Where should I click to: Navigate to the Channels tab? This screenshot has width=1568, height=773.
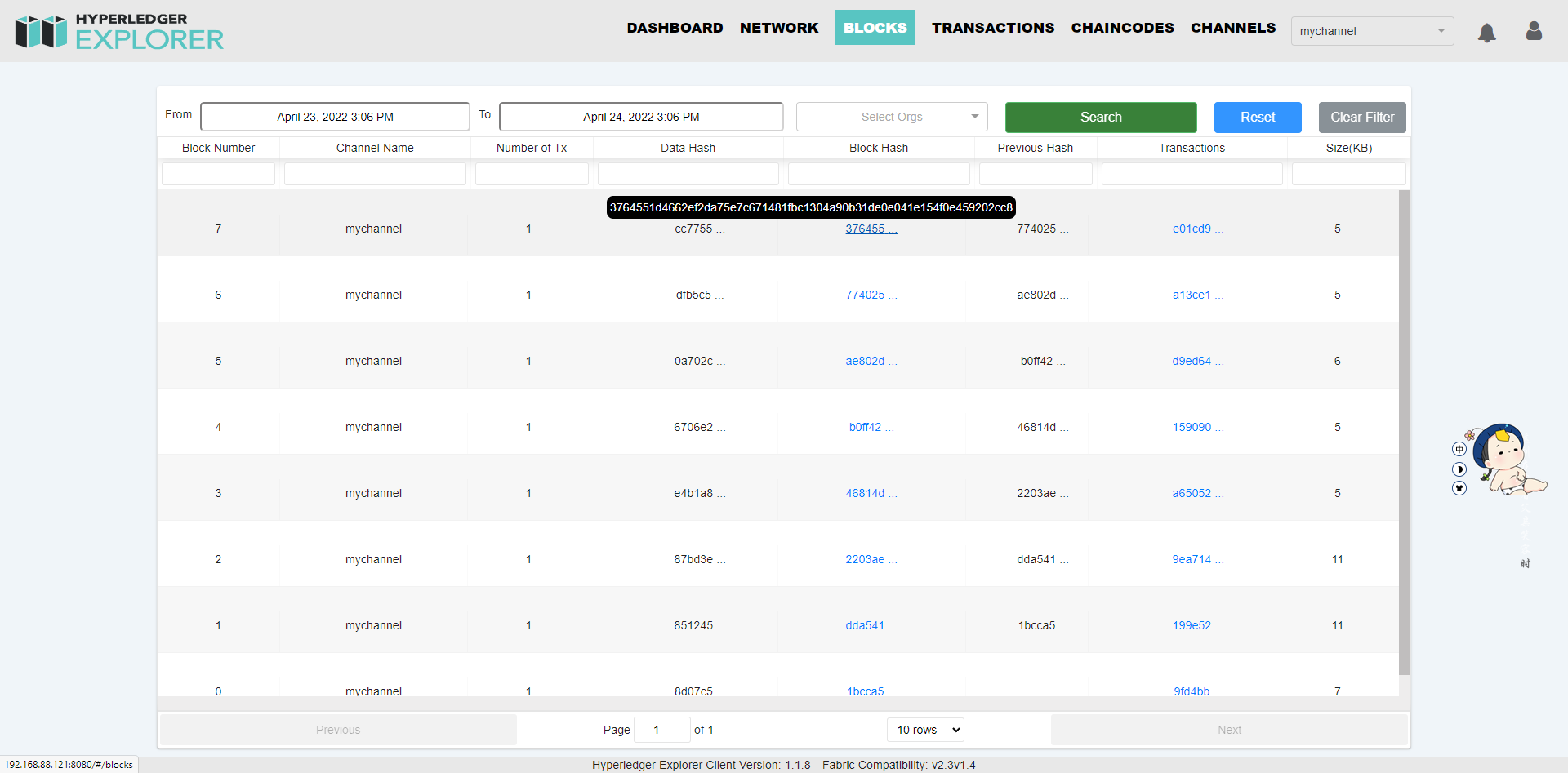click(1233, 28)
